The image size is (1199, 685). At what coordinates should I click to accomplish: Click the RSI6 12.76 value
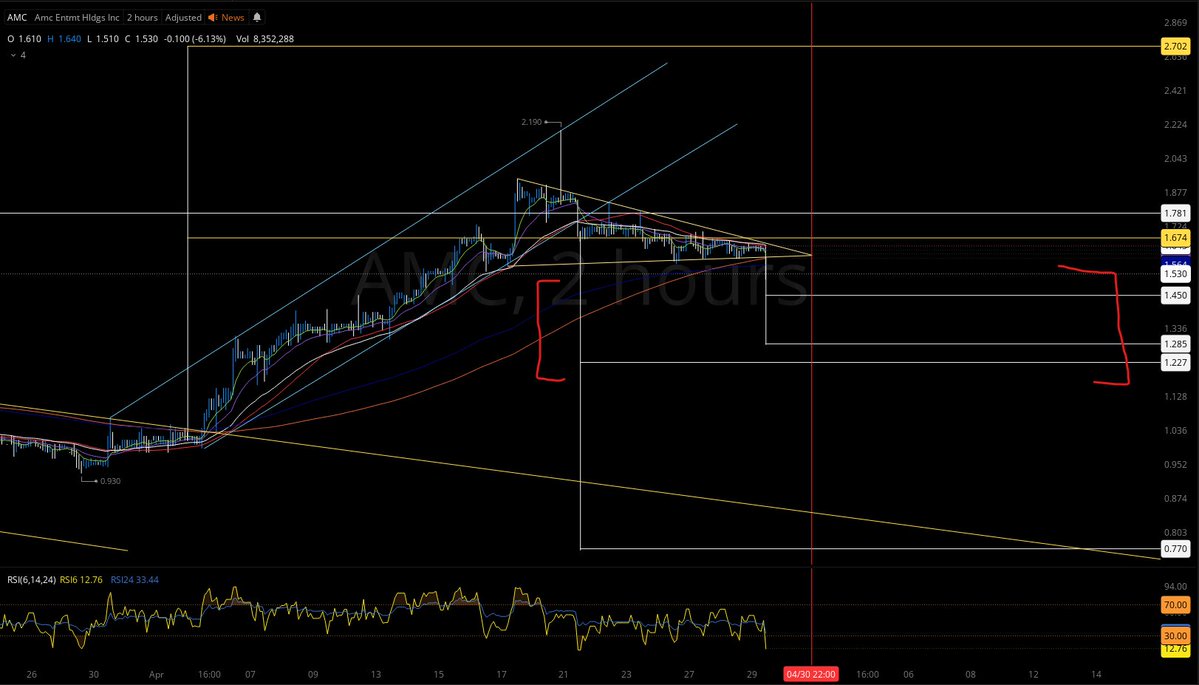[x=80, y=579]
